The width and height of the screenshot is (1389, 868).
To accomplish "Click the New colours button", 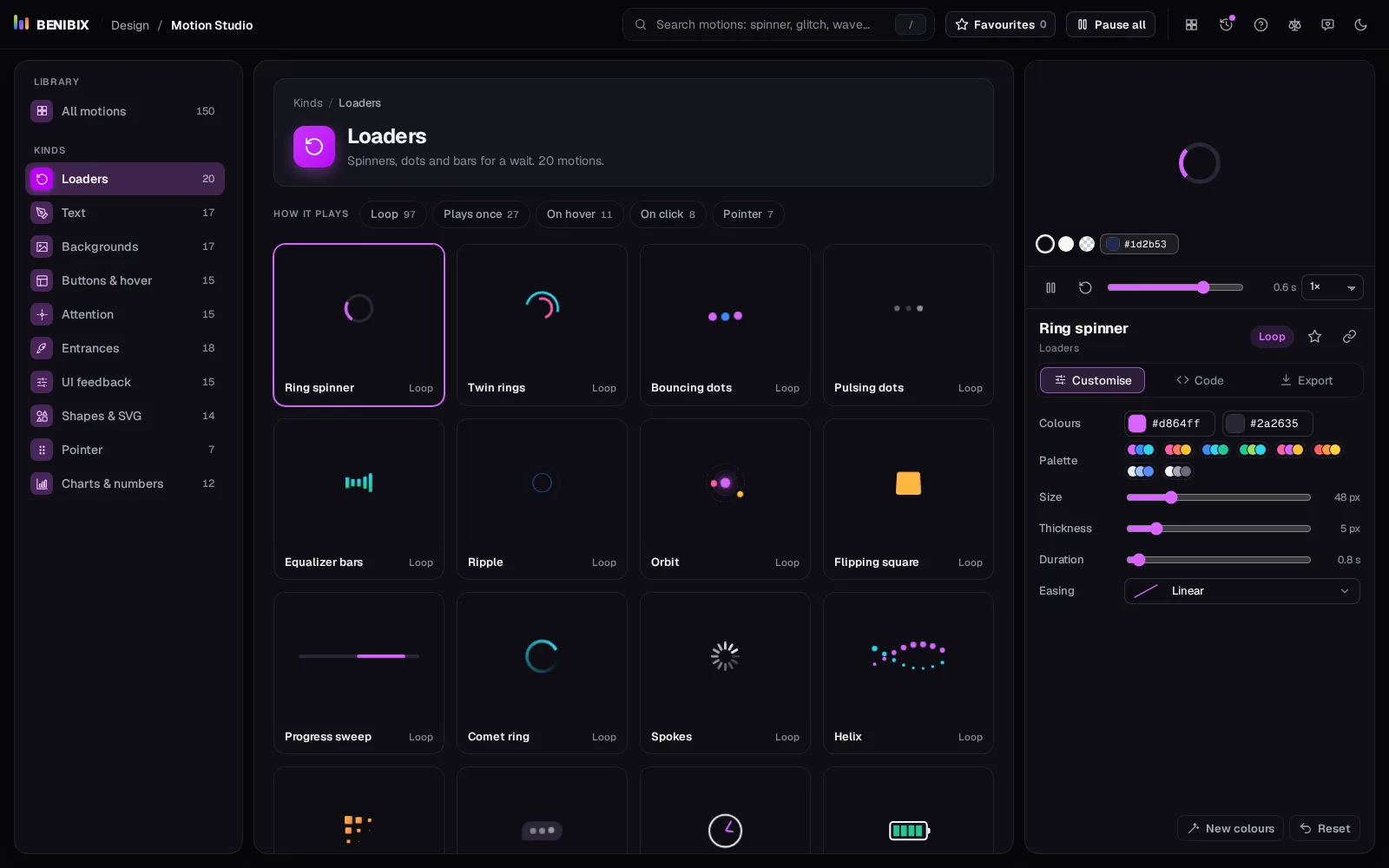I will (x=1231, y=828).
